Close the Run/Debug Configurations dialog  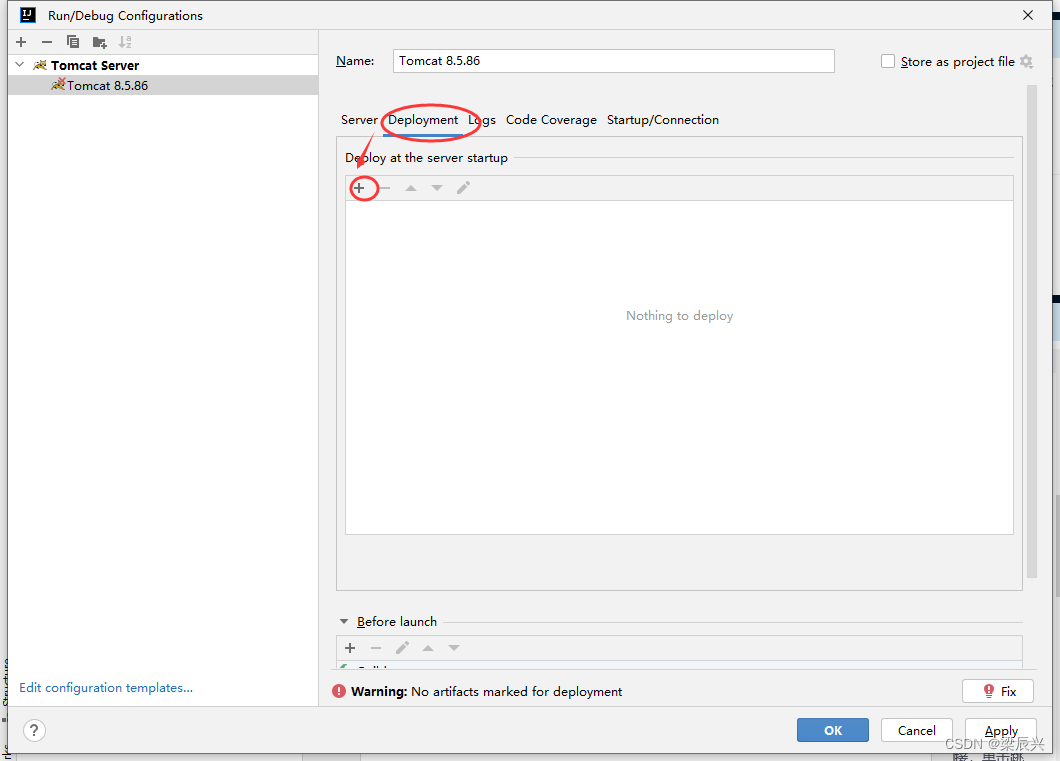click(1028, 15)
